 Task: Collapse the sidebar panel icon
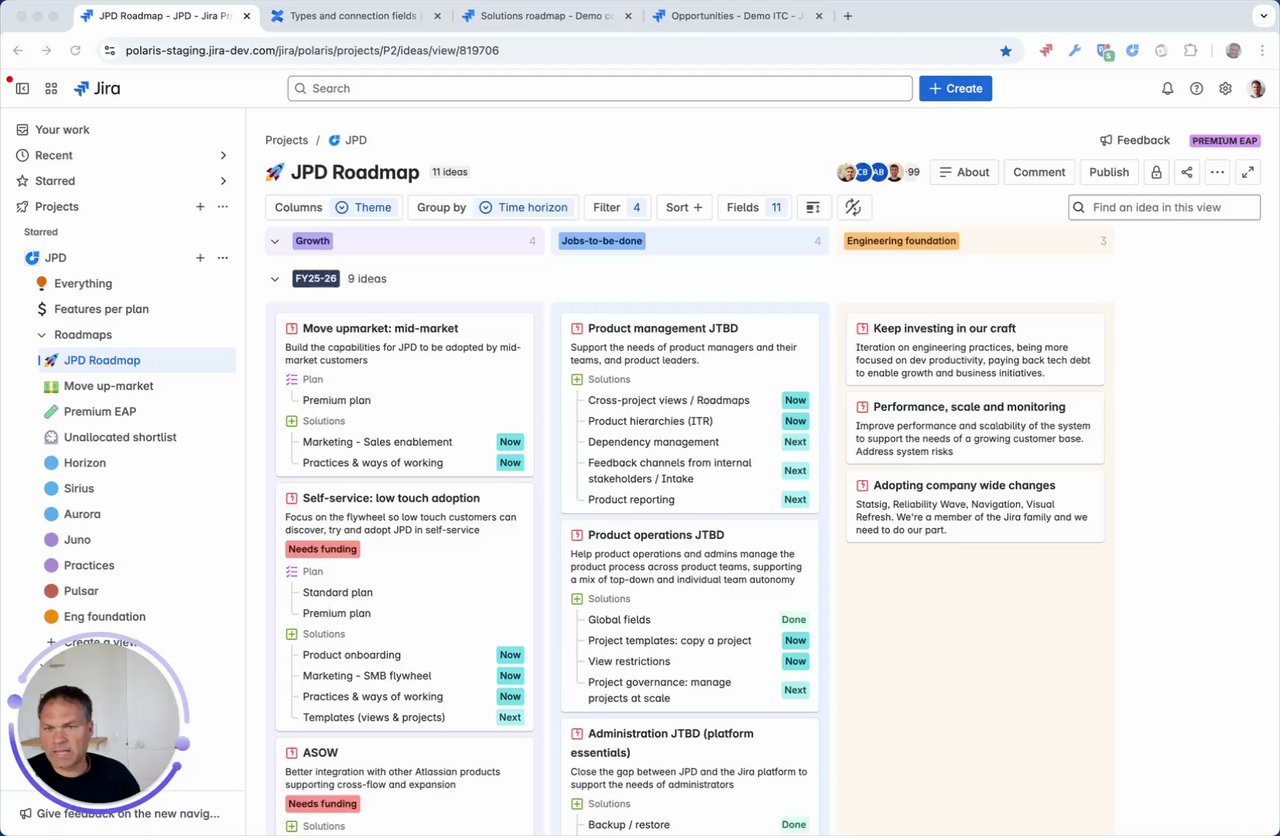[22, 88]
